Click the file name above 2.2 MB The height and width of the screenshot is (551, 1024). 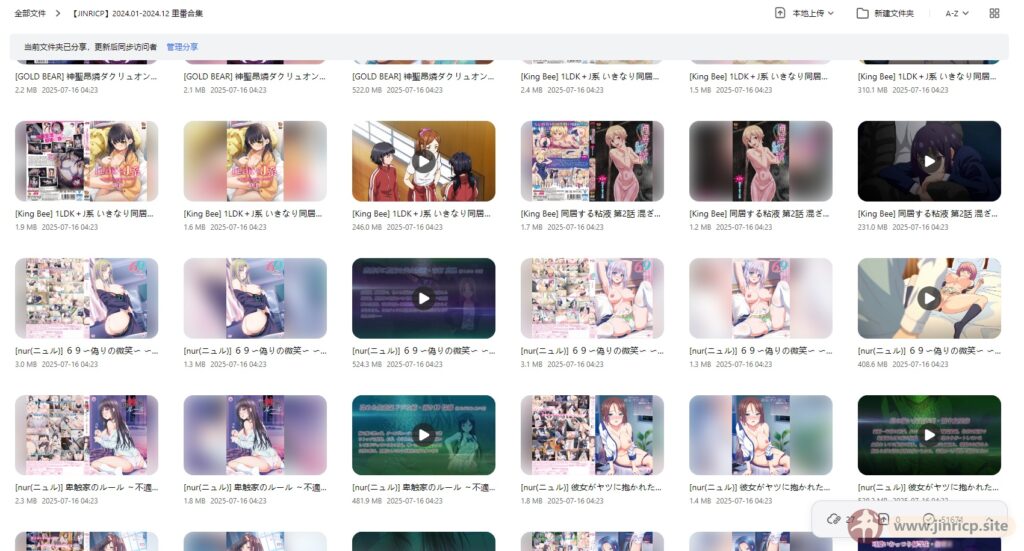tap(86, 76)
